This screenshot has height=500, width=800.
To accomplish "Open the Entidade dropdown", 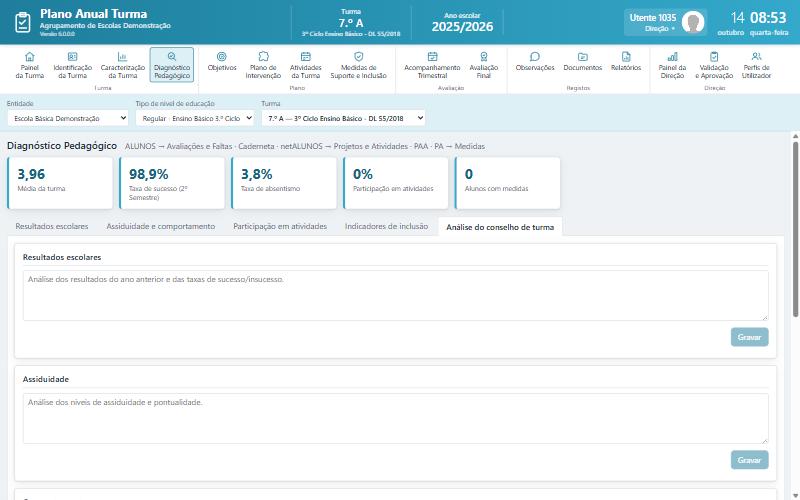I will coord(68,118).
